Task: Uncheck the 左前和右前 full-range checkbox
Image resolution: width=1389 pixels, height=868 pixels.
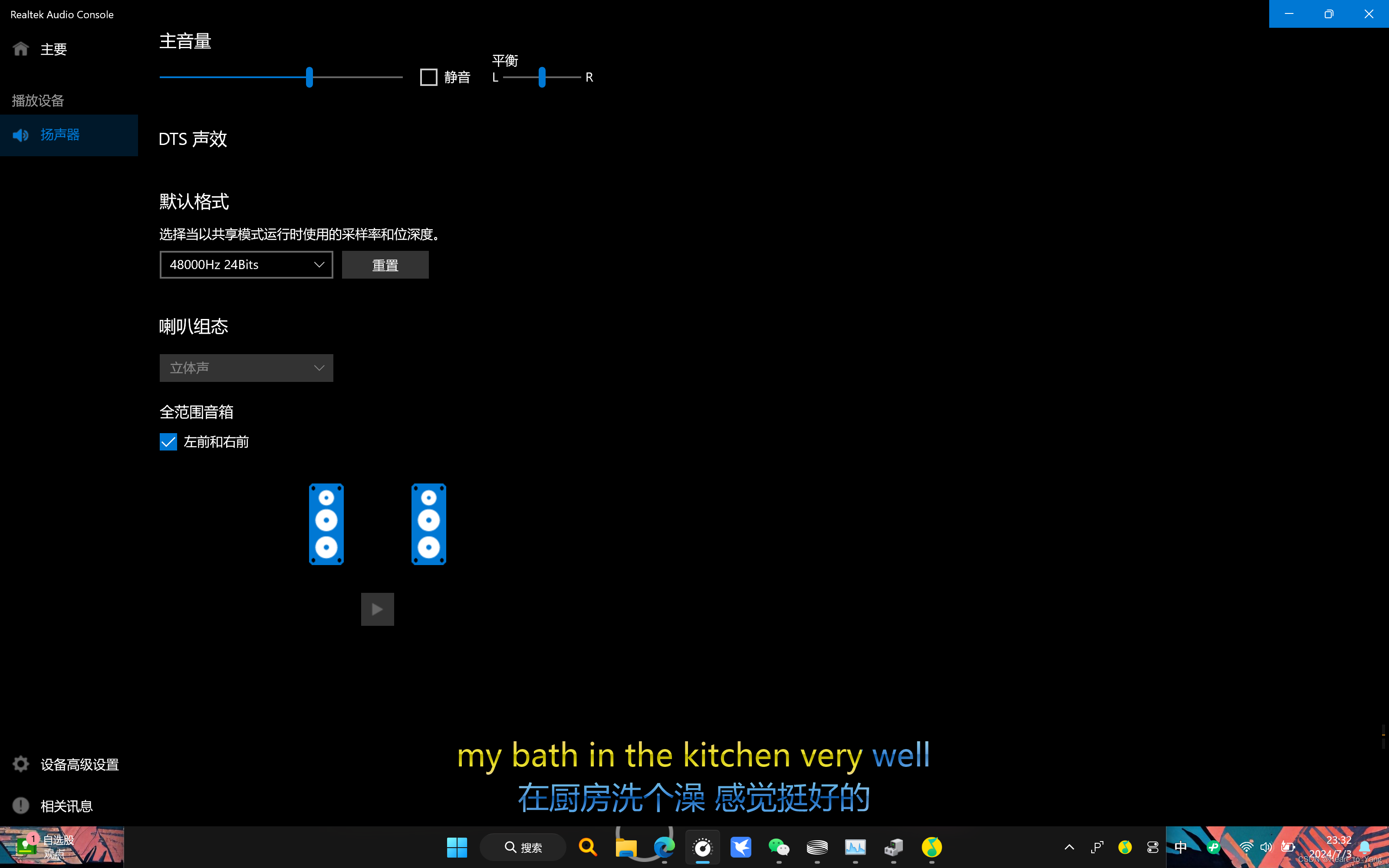Action: 168,441
